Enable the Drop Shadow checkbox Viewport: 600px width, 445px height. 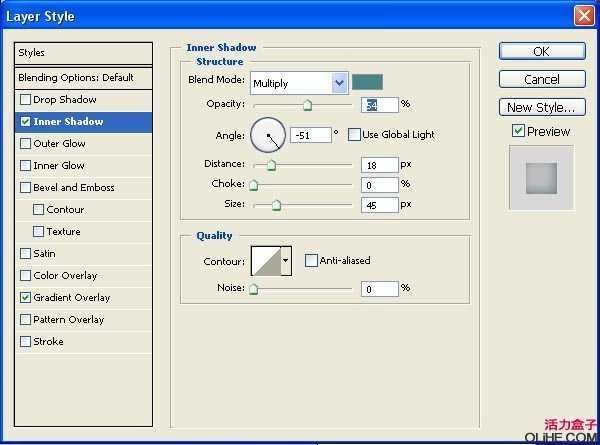[26, 100]
